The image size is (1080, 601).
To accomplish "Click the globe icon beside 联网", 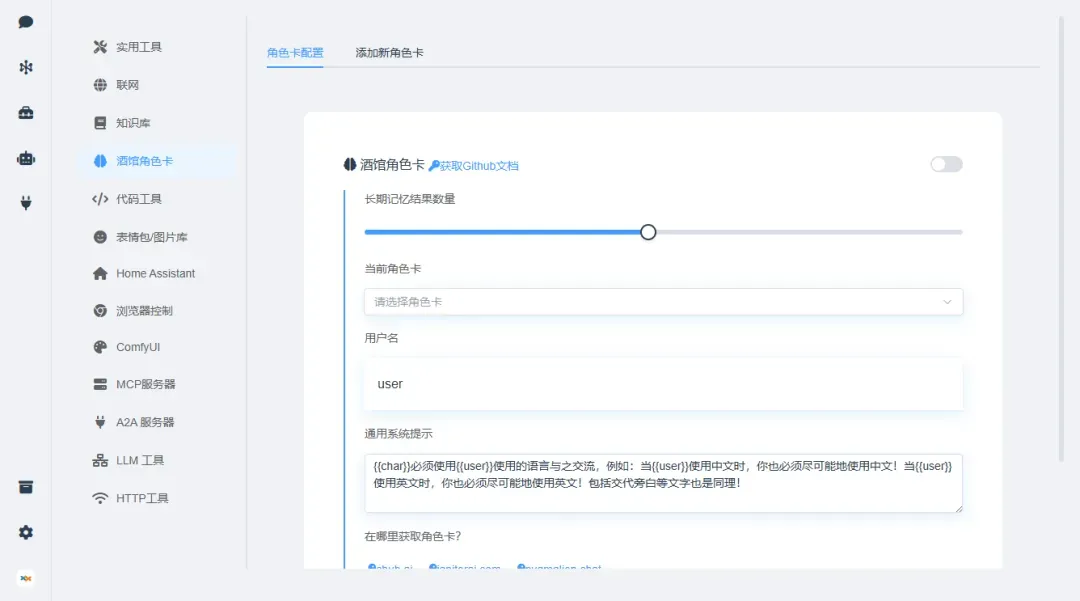I will click(x=100, y=85).
